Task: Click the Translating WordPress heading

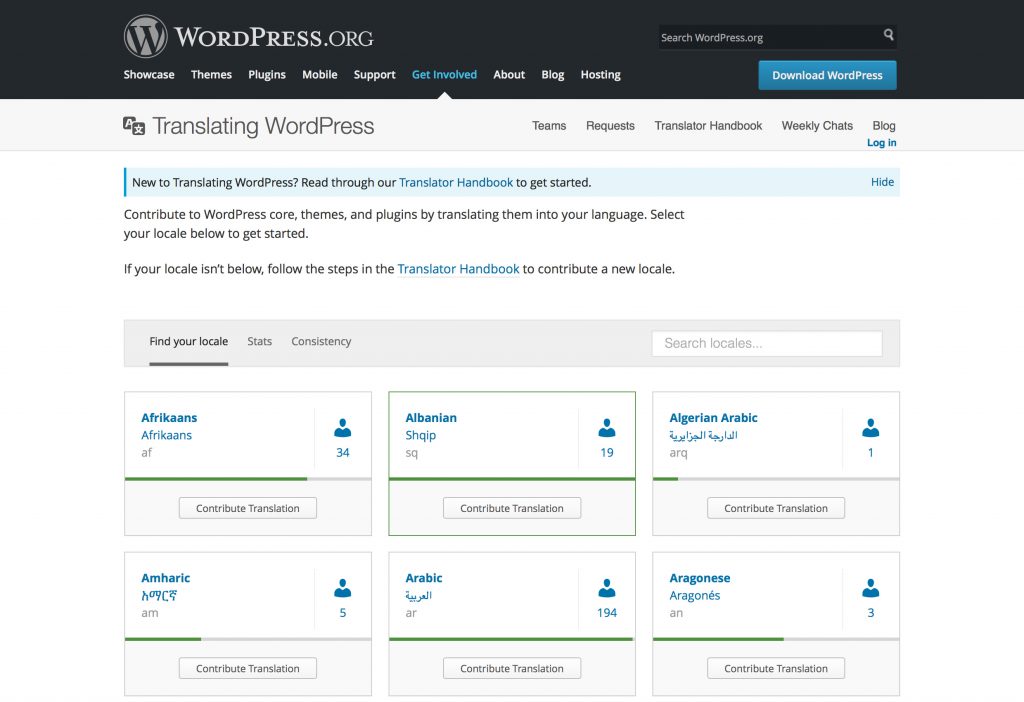Action: pyautogui.click(x=263, y=125)
